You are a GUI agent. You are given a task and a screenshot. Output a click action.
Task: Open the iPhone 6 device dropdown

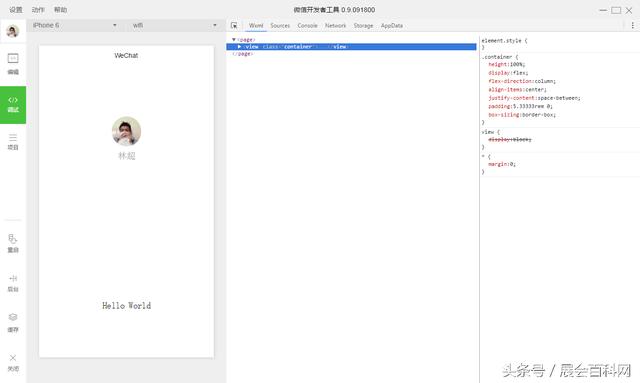[75, 25]
